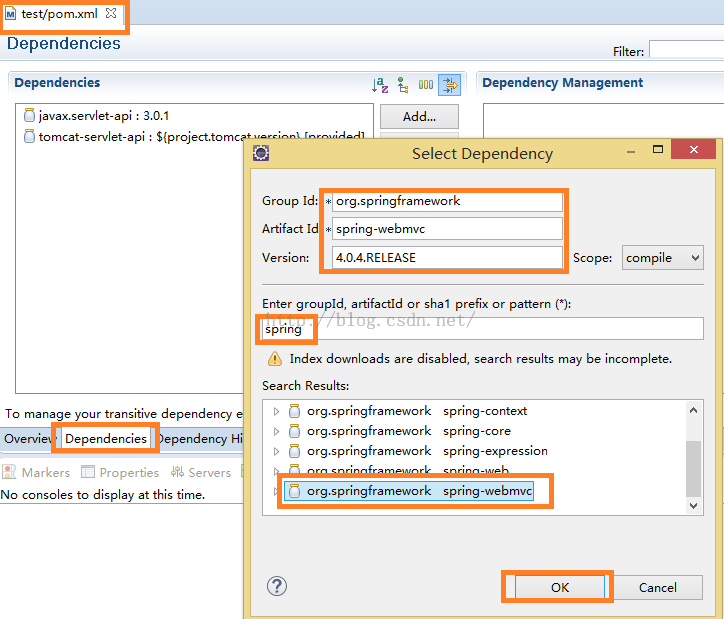This screenshot has width=724, height=619.
Task: Expand the spring-web search result
Action: [276, 471]
